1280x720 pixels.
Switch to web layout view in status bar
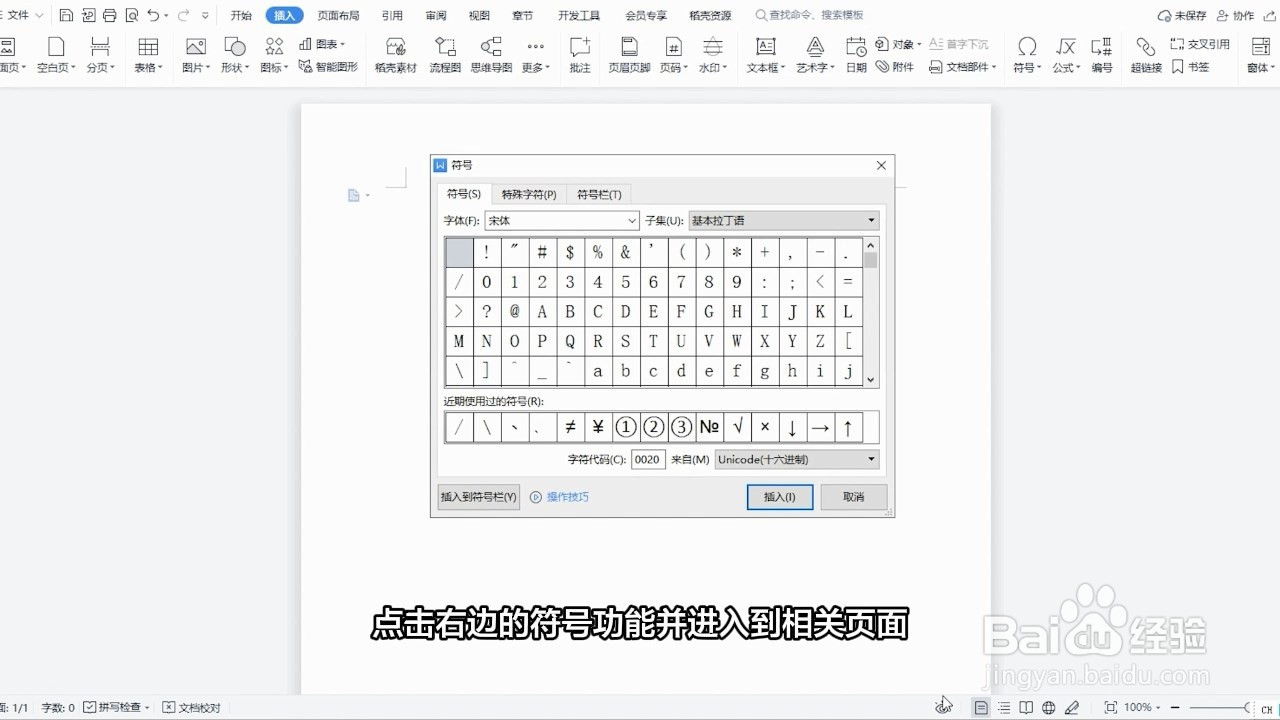coord(1046,707)
